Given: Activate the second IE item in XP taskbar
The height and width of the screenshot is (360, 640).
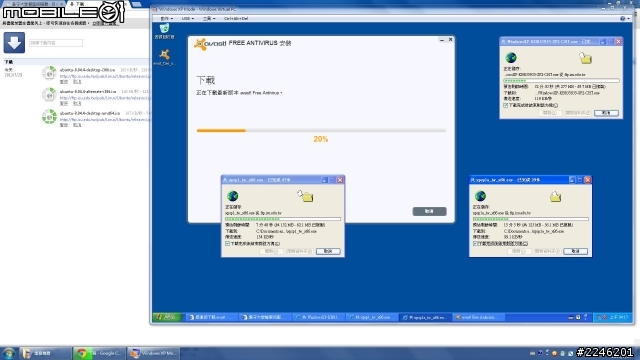Looking at the screenshot, I should [264, 317].
